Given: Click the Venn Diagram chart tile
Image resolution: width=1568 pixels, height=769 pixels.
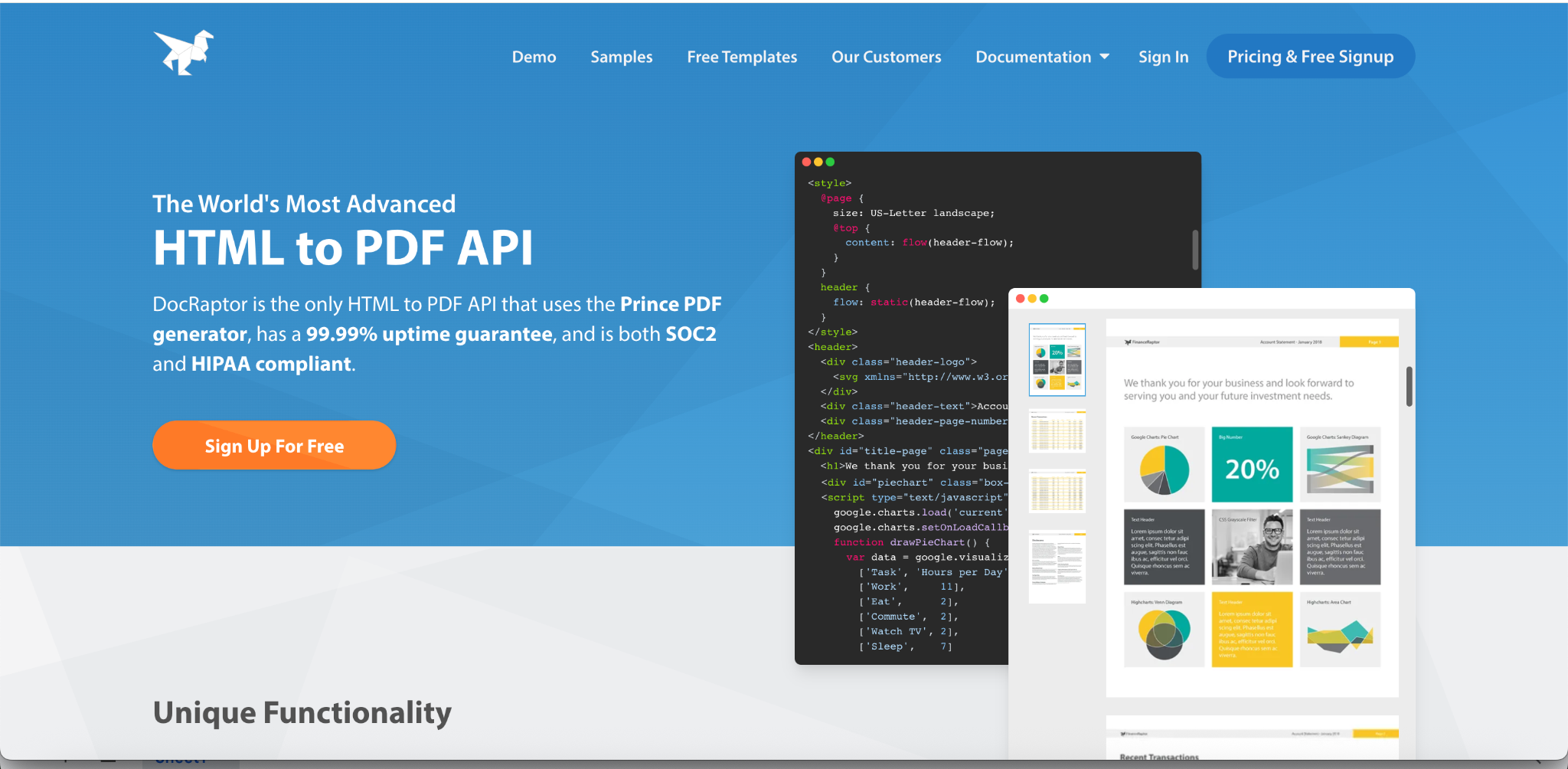Looking at the screenshot, I should pos(1164,630).
